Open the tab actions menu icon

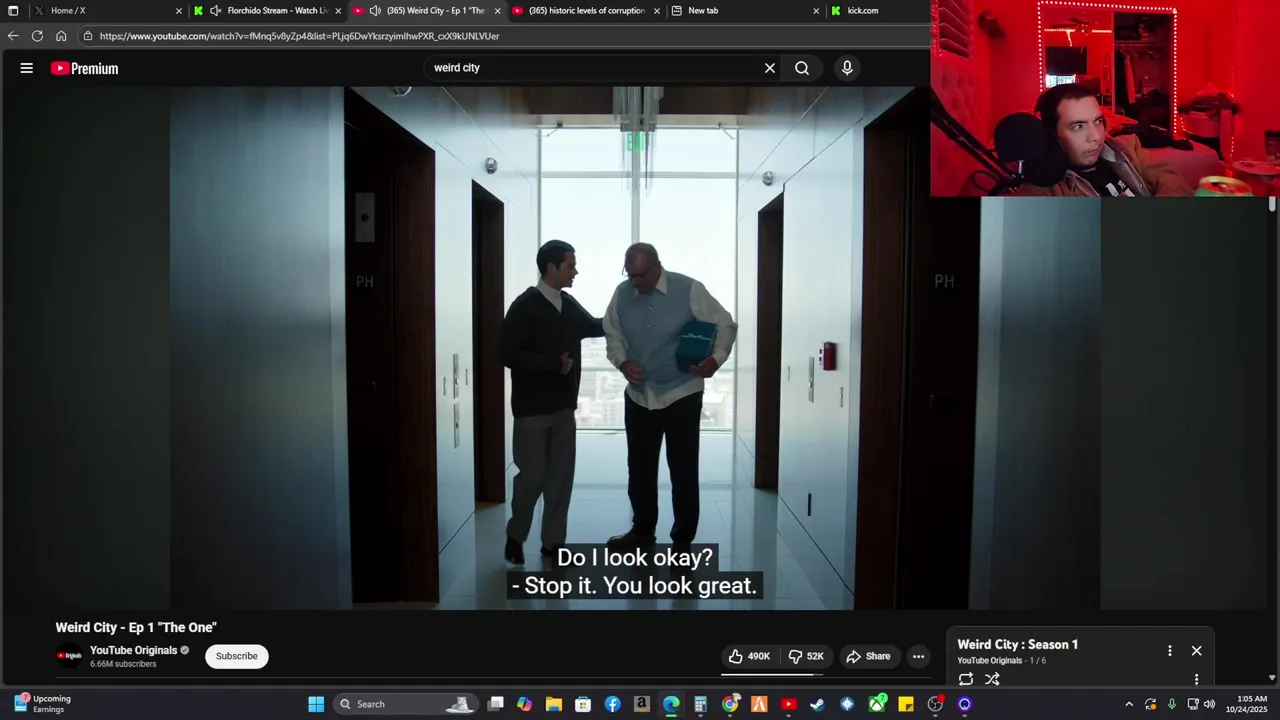(13, 11)
